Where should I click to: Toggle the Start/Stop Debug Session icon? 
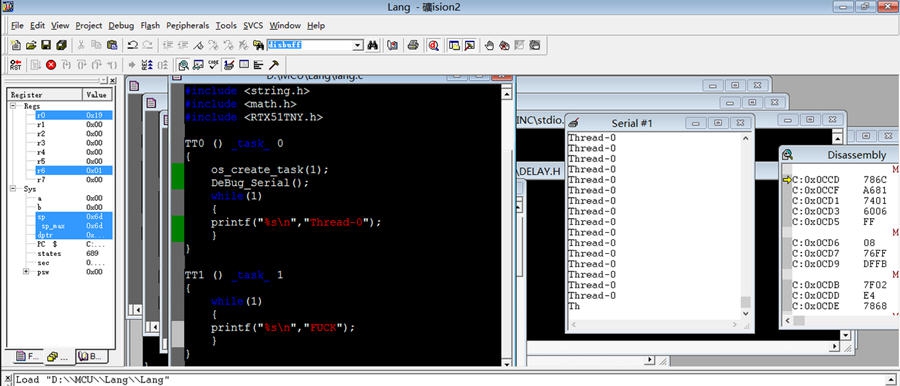tap(433, 45)
